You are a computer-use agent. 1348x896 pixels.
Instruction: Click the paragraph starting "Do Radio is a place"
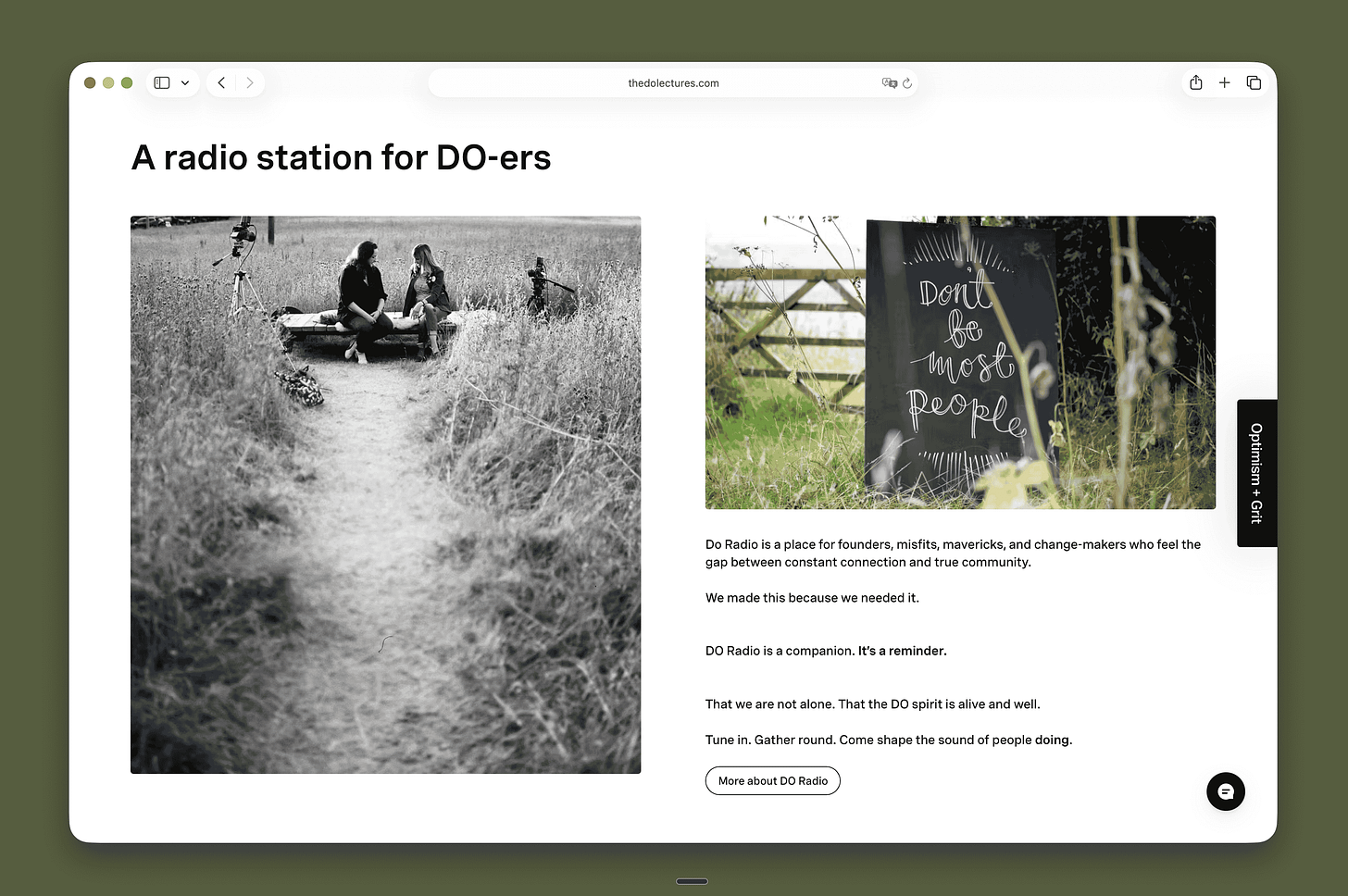pyautogui.click(x=953, y=554)
